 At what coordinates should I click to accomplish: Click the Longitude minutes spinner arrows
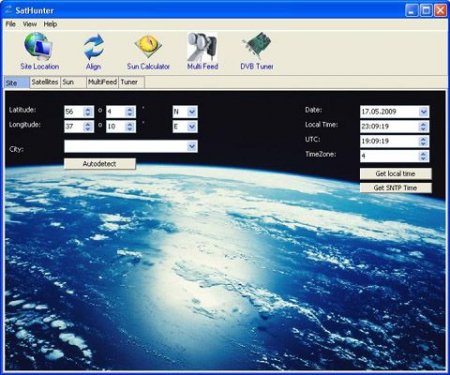click(130, 127)
